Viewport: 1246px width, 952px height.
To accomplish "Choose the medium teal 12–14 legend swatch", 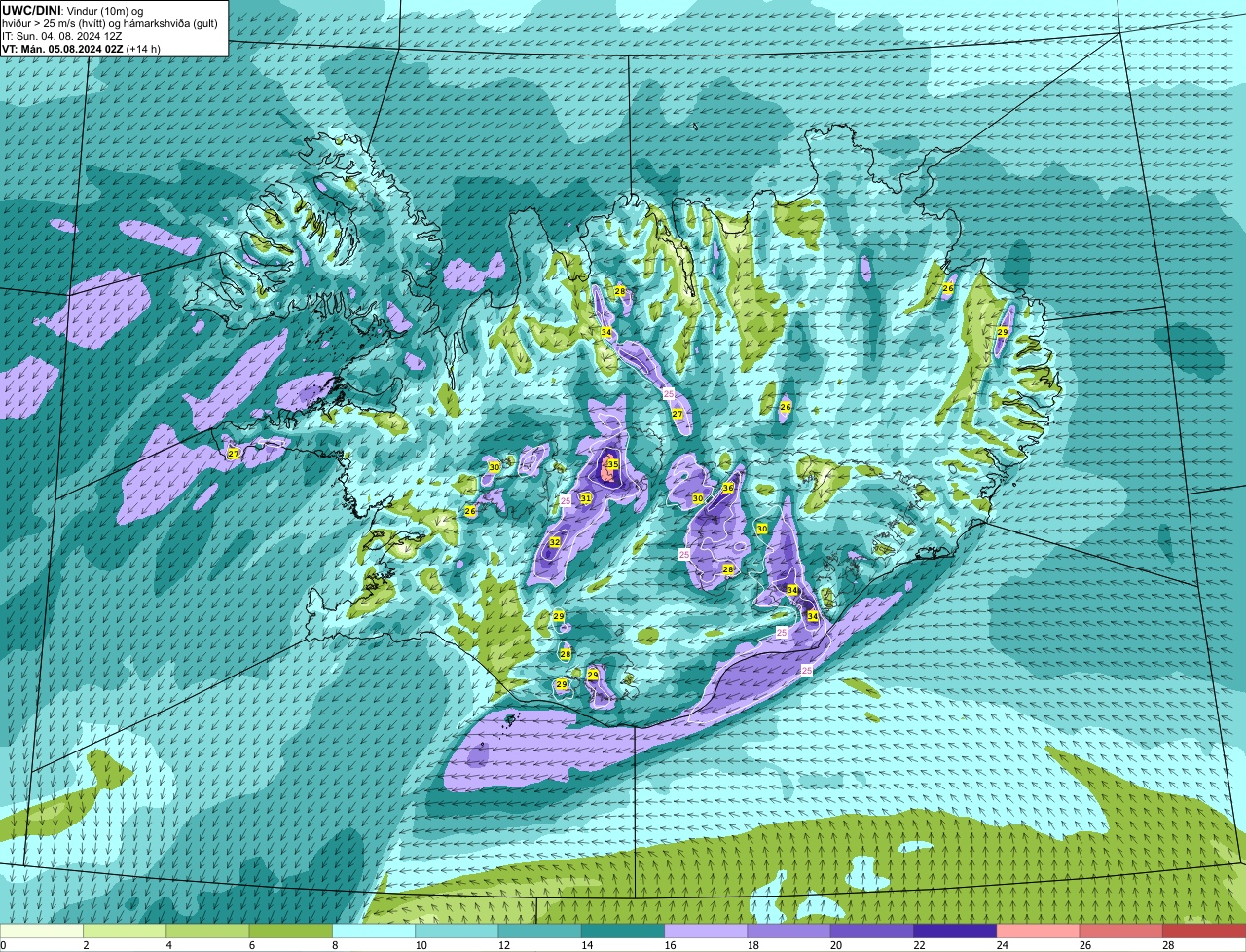I will 540,931.
